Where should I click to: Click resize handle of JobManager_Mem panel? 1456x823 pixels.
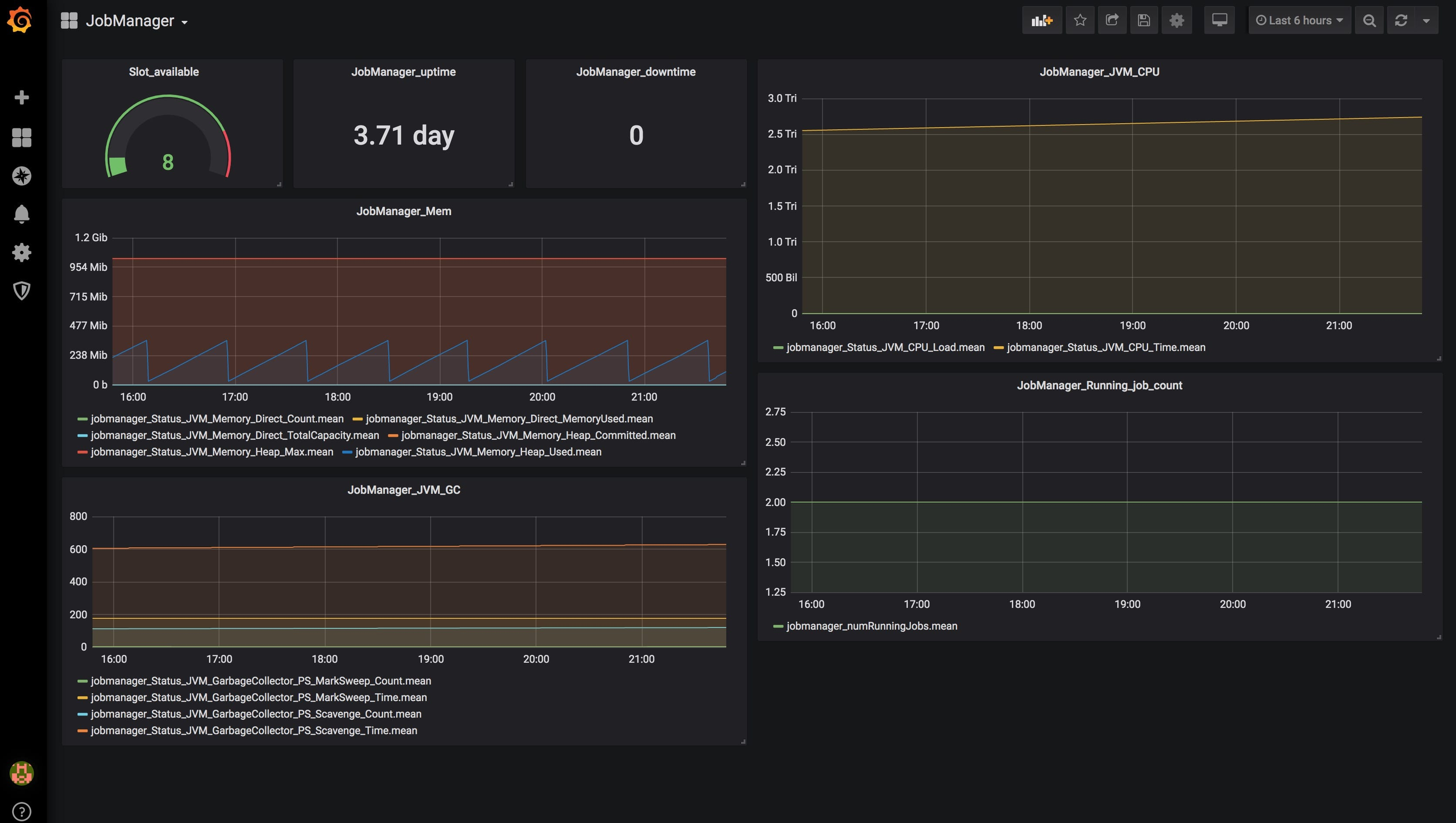[x=743, y=463]
